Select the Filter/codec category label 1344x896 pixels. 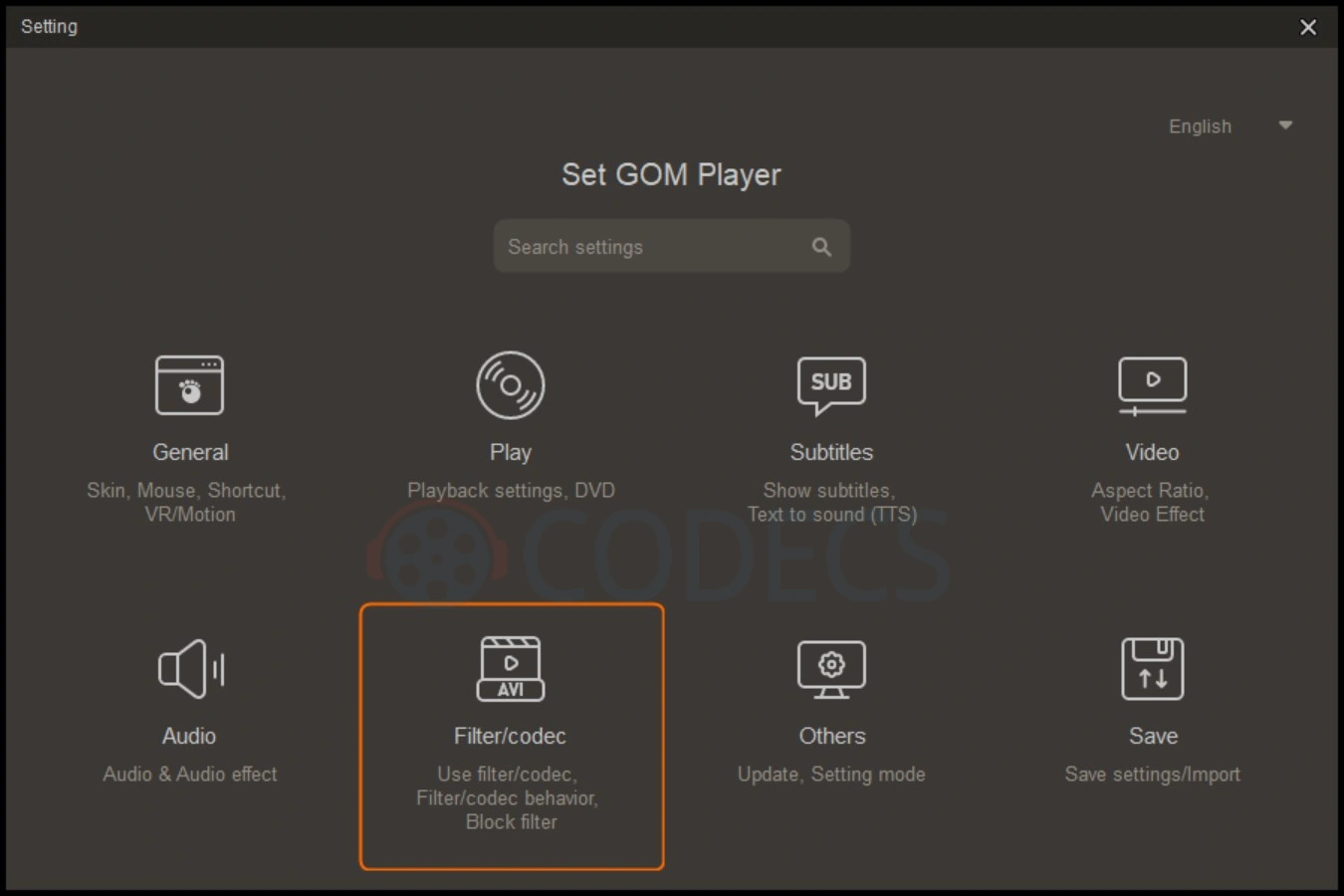510,736
